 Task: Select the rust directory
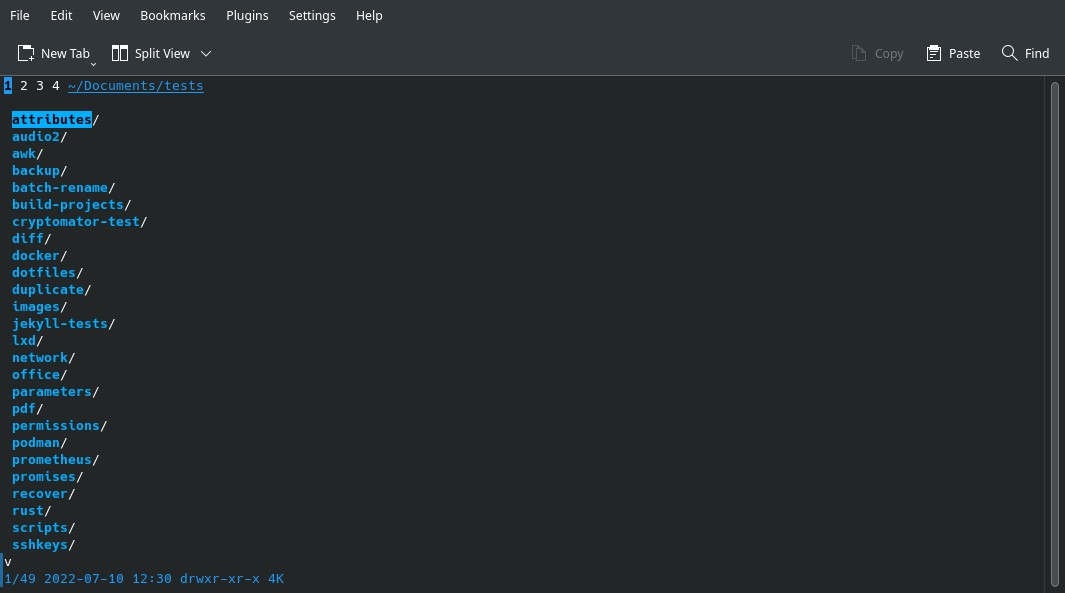28,510
